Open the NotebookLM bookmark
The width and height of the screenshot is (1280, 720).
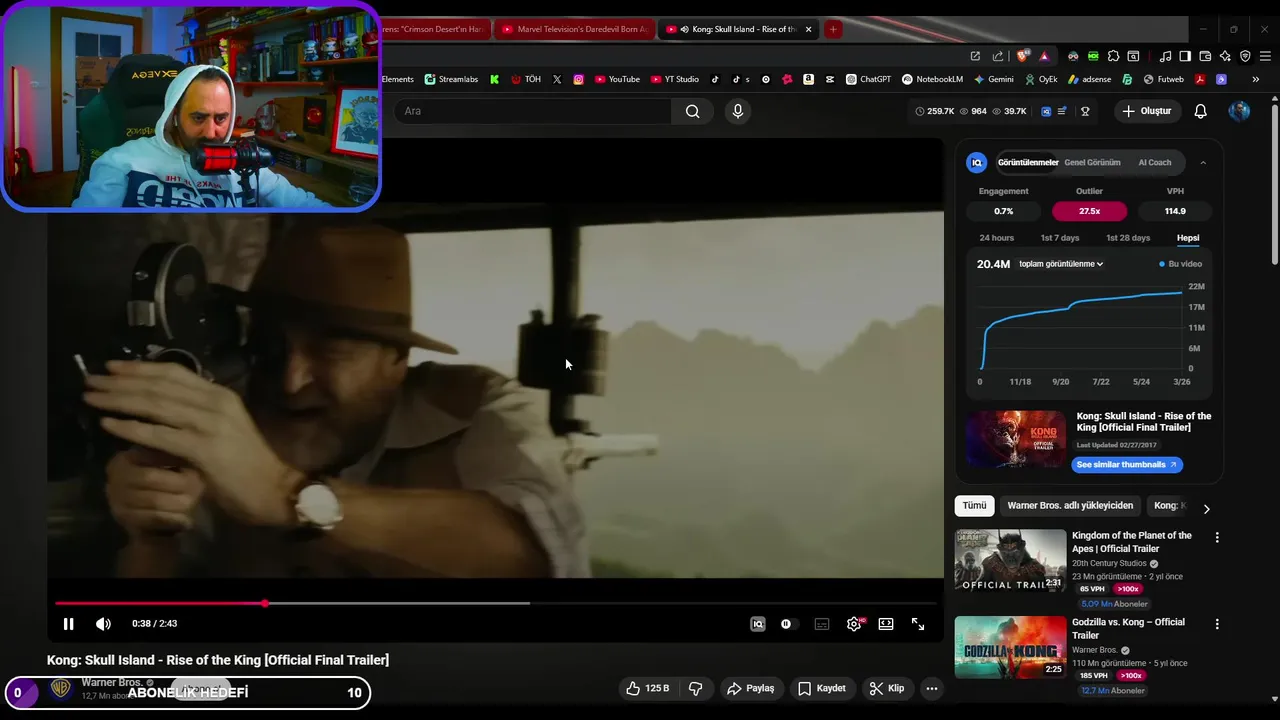point(932,79)
